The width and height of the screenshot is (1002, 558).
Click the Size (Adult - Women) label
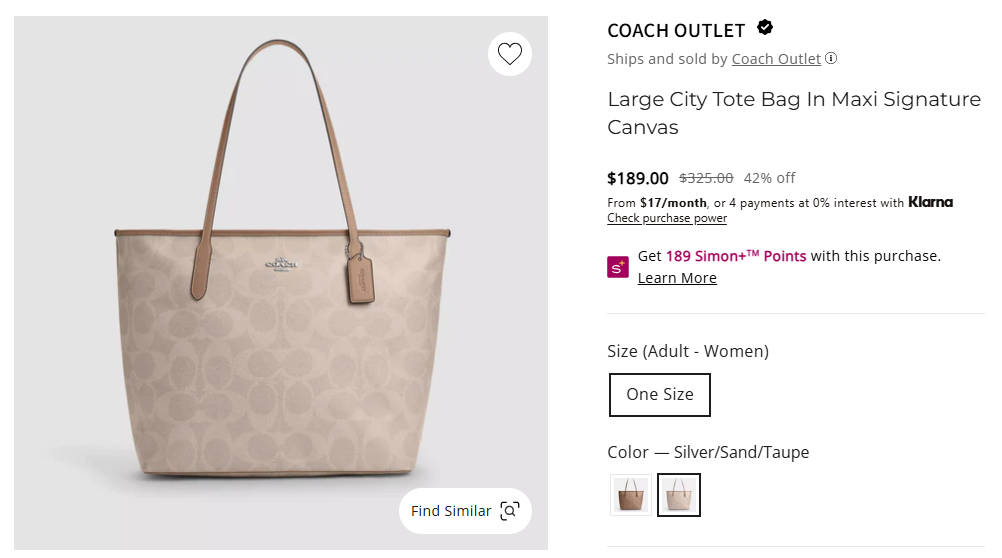click(688, 351)
